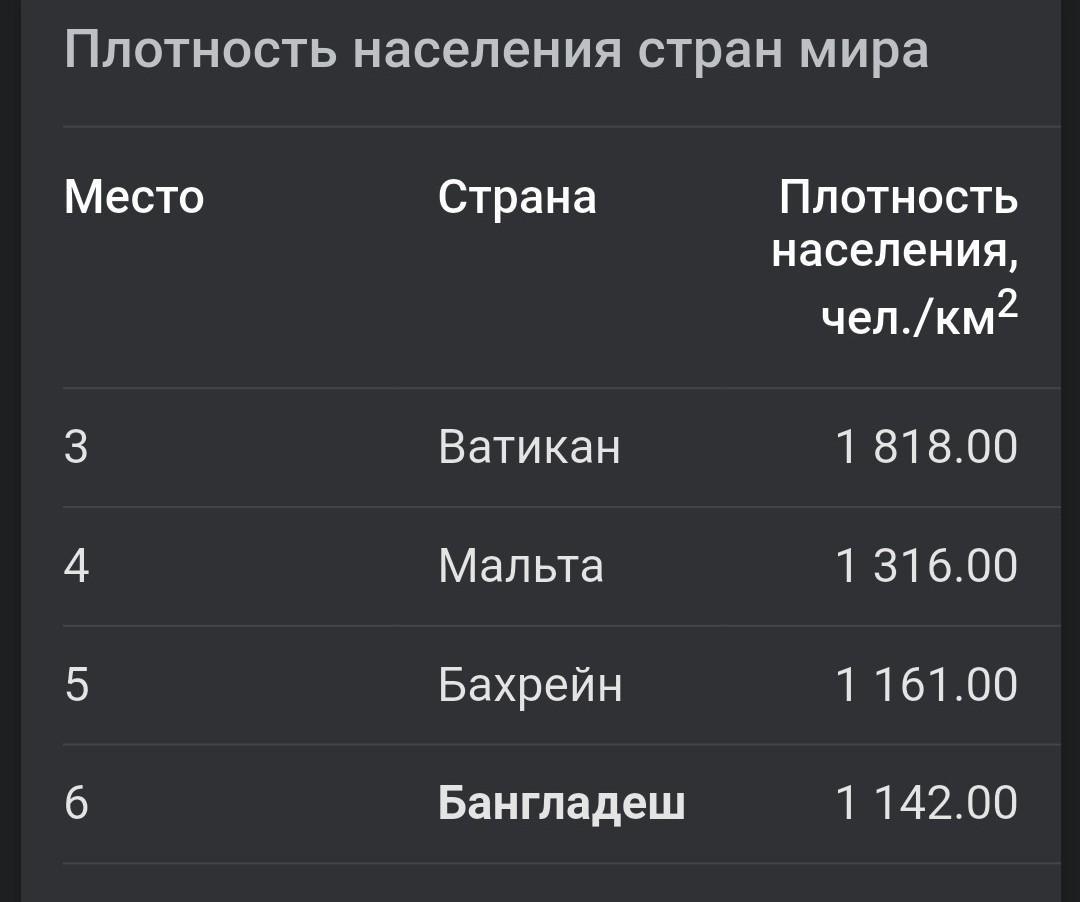Screen dimensions: 1080x902
Task: Open the 'Мальта' country entry
Action: (x=521, y=566)
